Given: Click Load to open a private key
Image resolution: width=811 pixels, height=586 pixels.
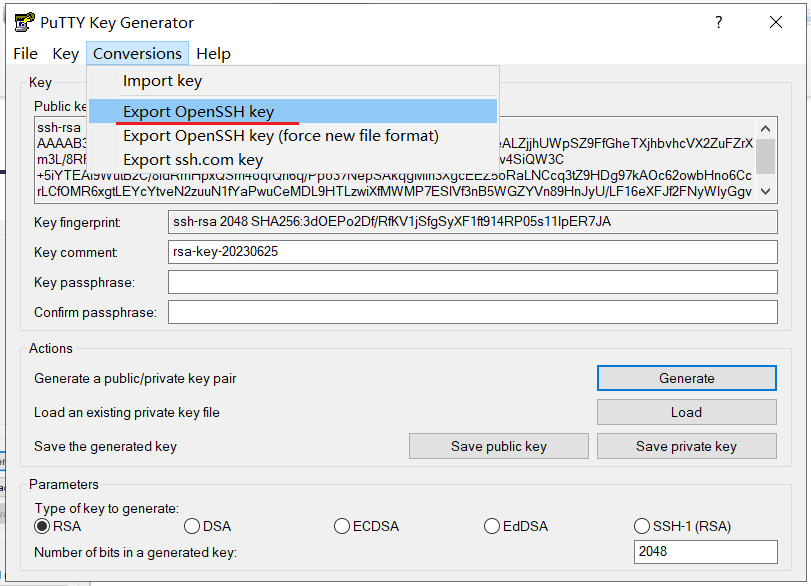Looking at the screenshot, I should (687, 412).
